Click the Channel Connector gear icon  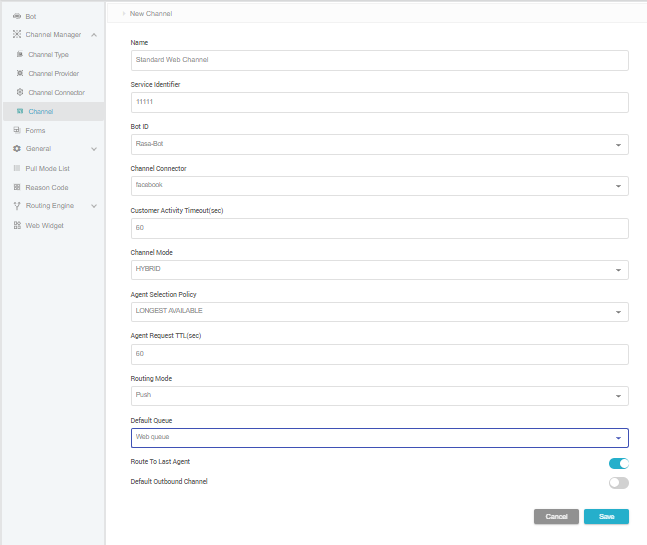click(x=20, y=93)
